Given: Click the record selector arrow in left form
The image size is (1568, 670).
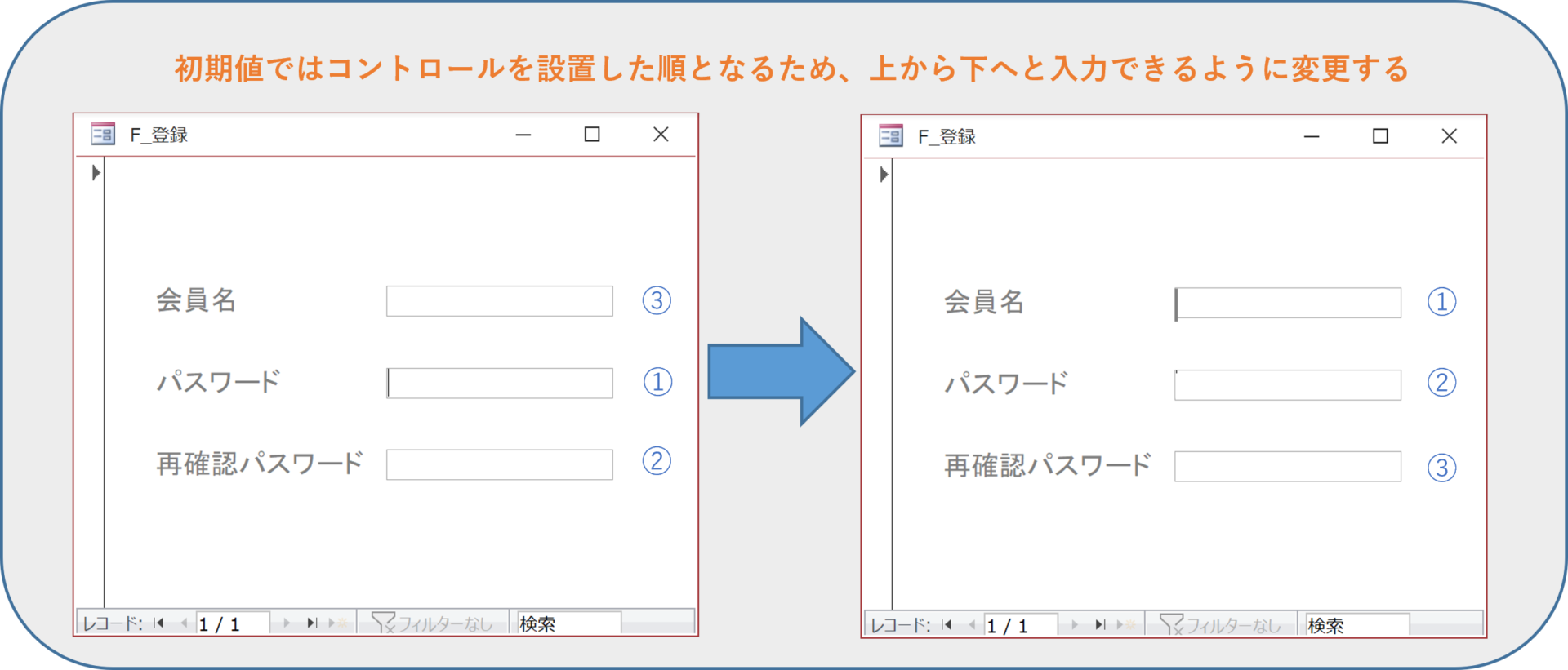Looking at the screenshot, I should pyautogui.click(x=96, y=173).
